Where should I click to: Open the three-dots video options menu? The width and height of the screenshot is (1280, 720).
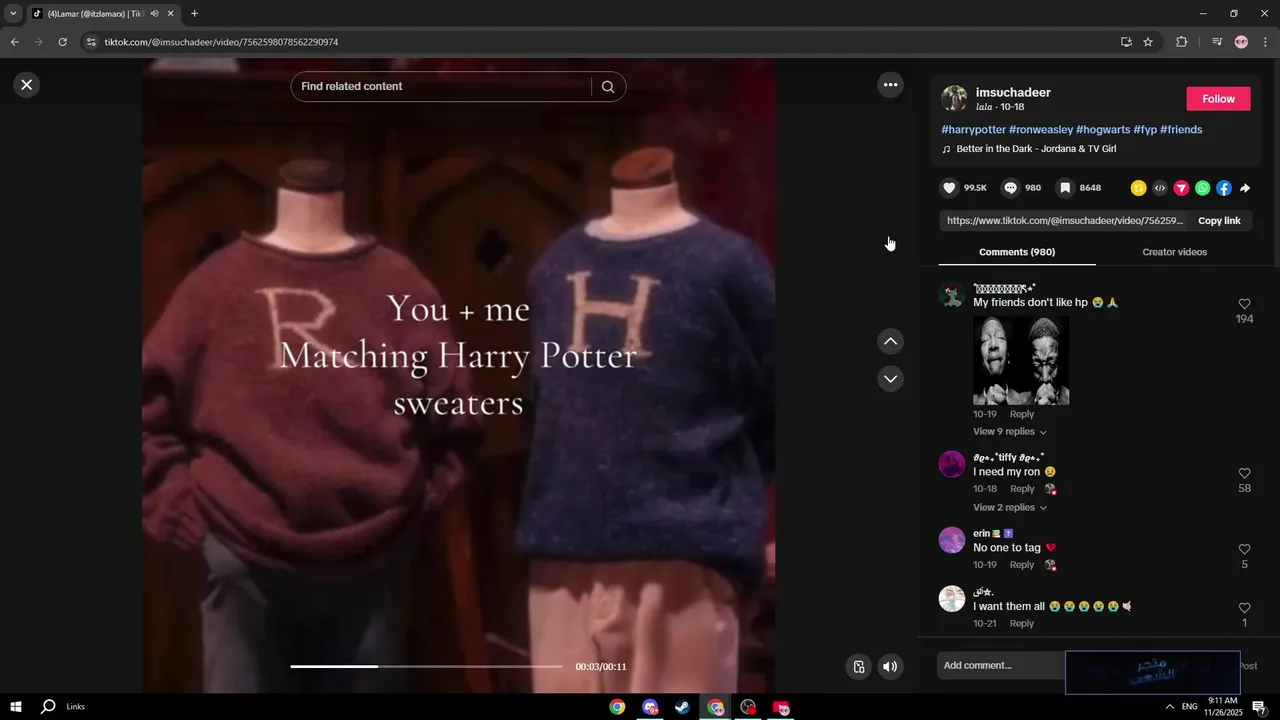pos(890,85)
